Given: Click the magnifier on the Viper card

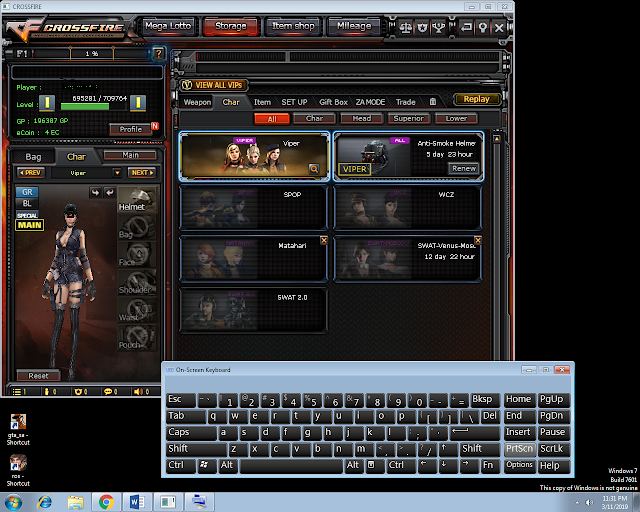Looking at the screenshot, I should coord(314,169).
